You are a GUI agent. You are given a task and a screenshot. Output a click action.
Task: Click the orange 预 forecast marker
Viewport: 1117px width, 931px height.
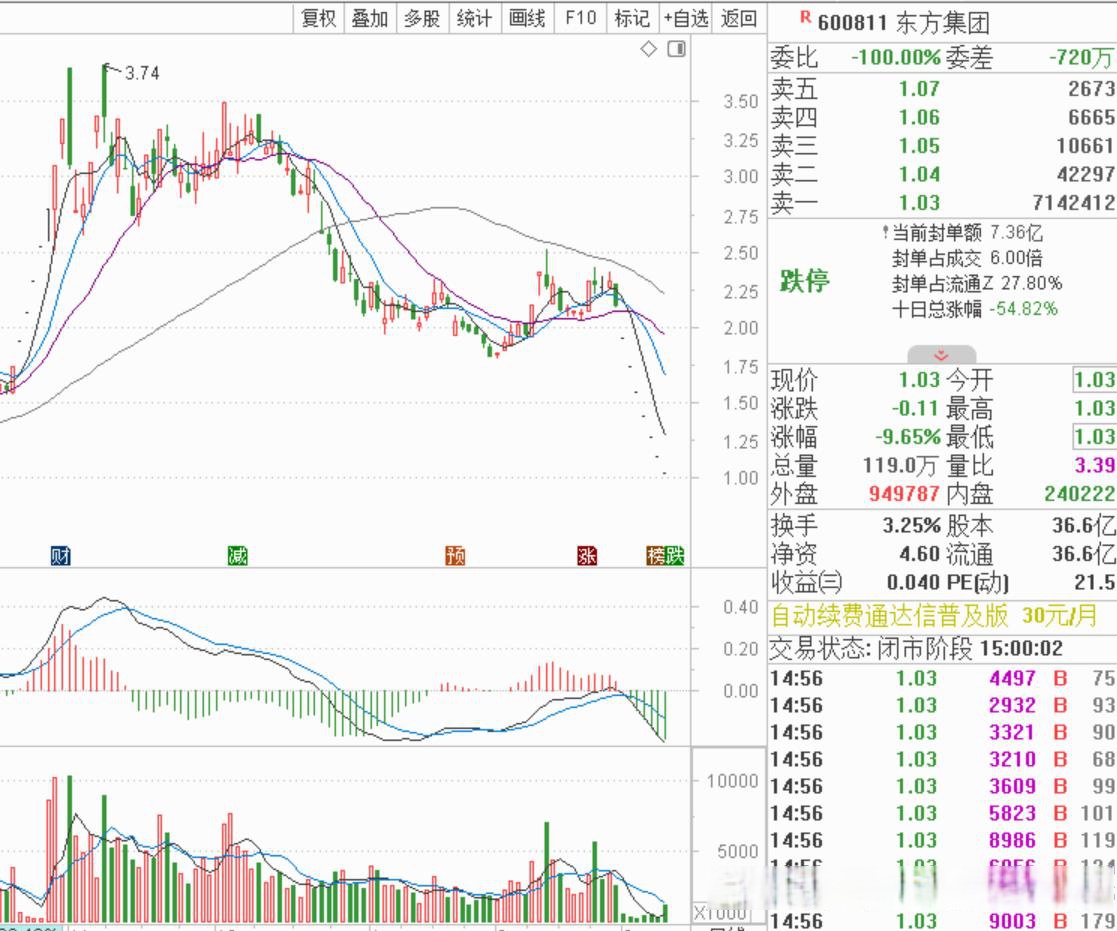[x=455, y=556]
